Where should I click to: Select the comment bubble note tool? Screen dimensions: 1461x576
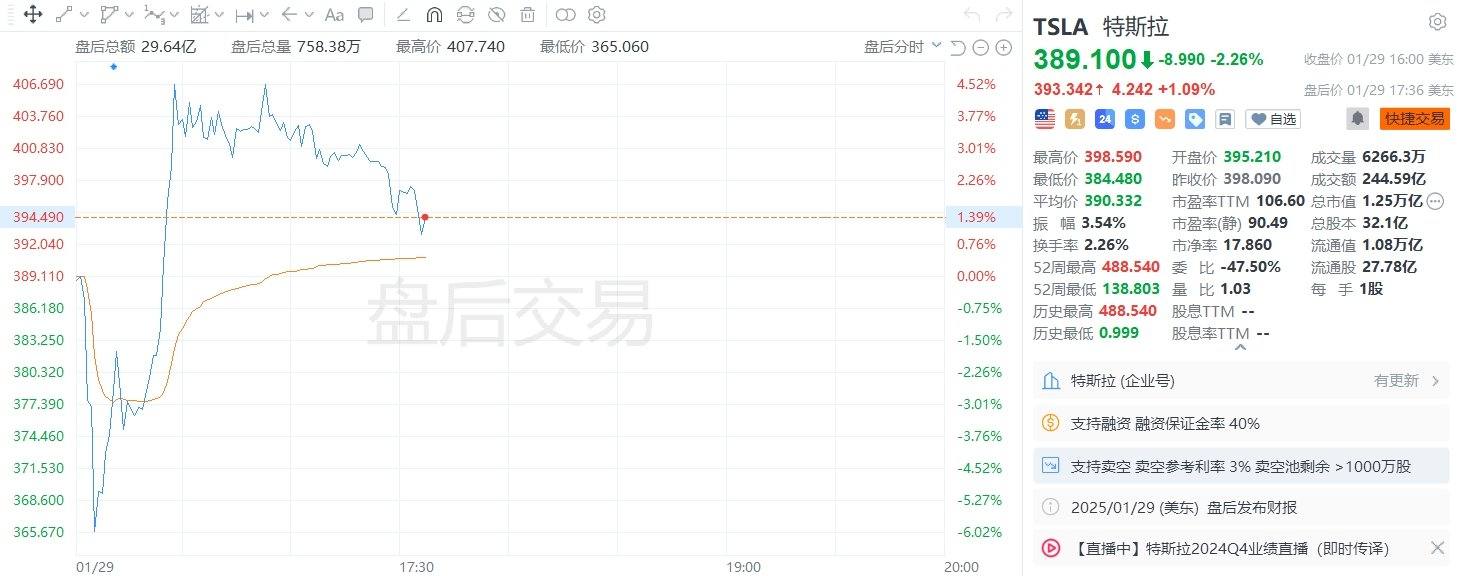click(x=366, y=15)
